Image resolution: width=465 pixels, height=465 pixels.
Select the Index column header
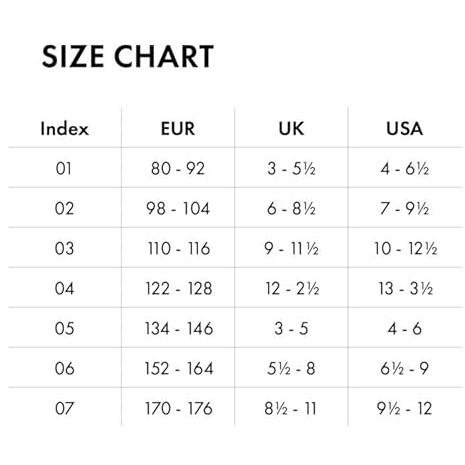pos(65,129)
